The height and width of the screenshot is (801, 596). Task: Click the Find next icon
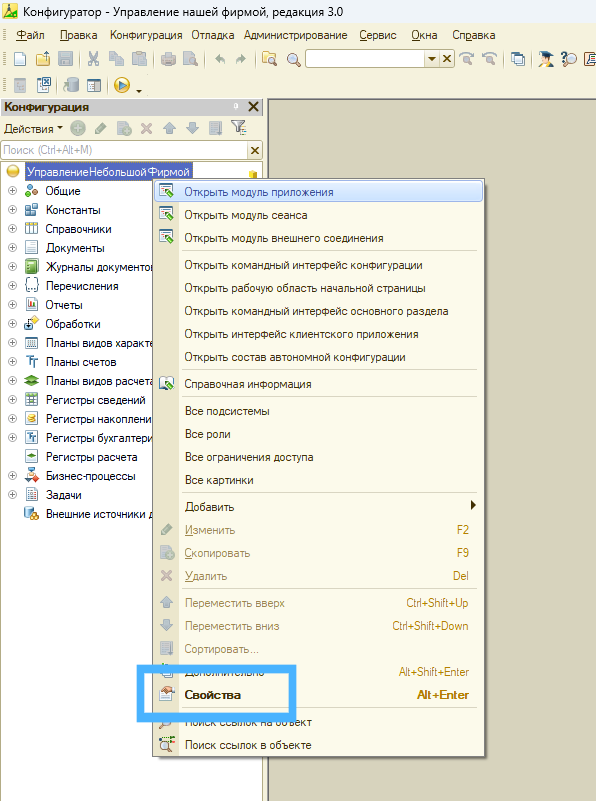pos(466,59)
